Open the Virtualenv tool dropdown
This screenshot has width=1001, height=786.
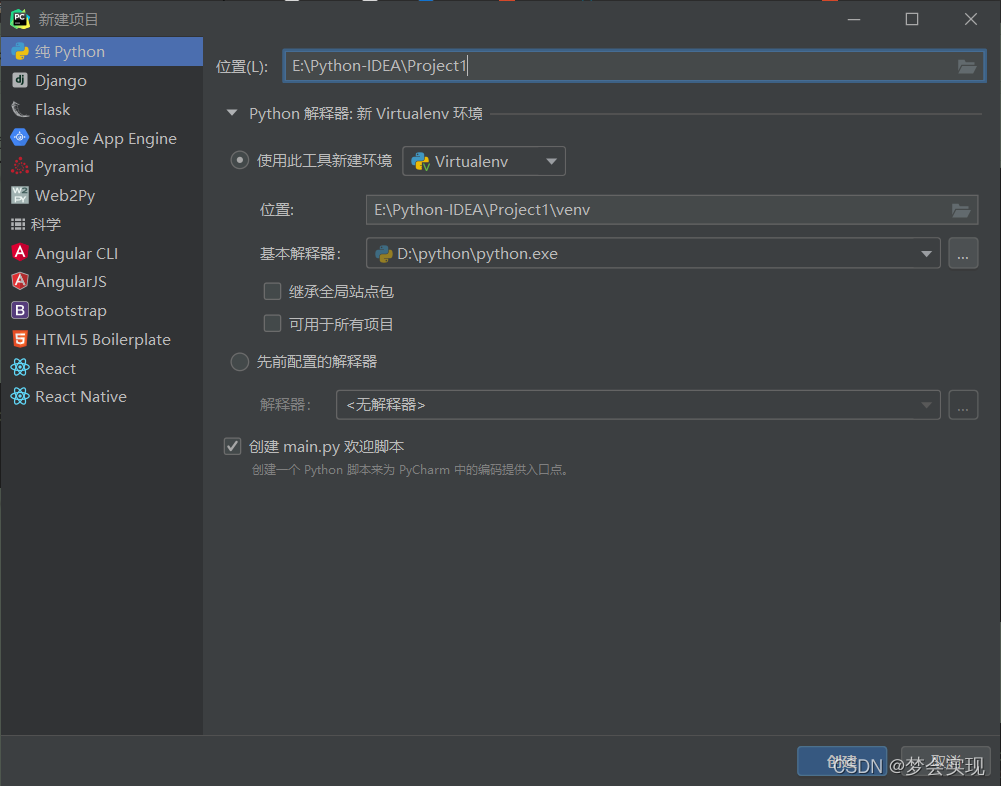484,162
